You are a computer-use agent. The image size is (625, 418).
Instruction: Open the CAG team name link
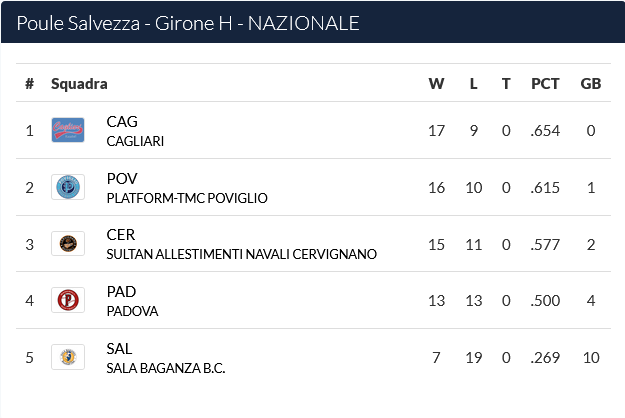[122, 122]
